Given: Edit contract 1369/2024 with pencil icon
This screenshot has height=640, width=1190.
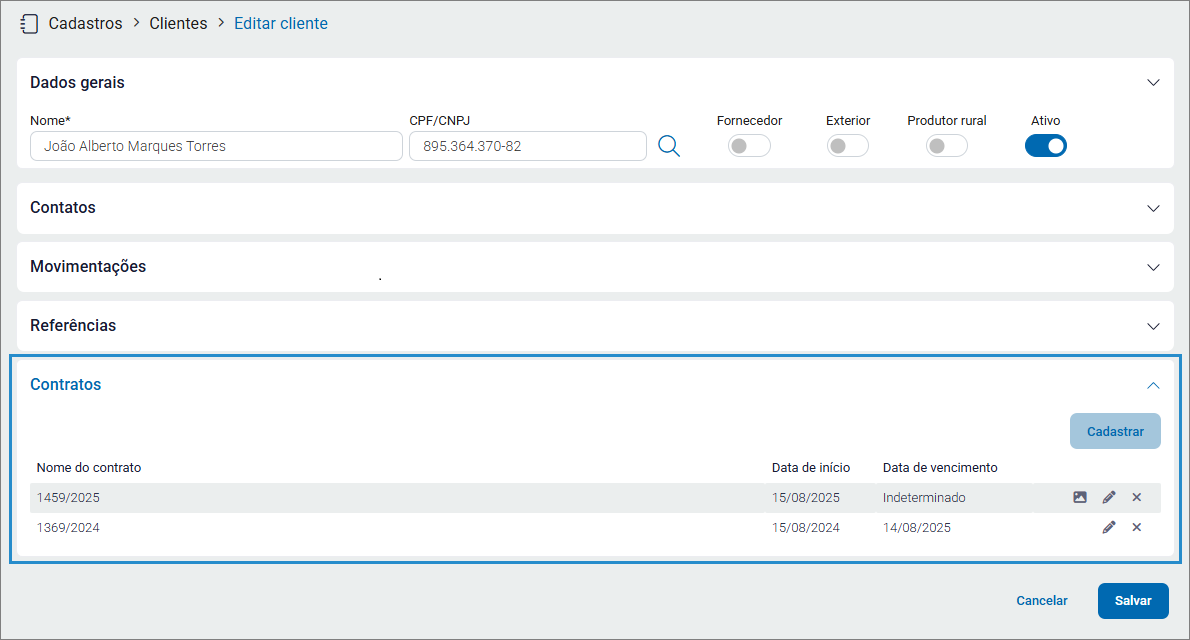Looking at the screenshot, I should 1109,527.
